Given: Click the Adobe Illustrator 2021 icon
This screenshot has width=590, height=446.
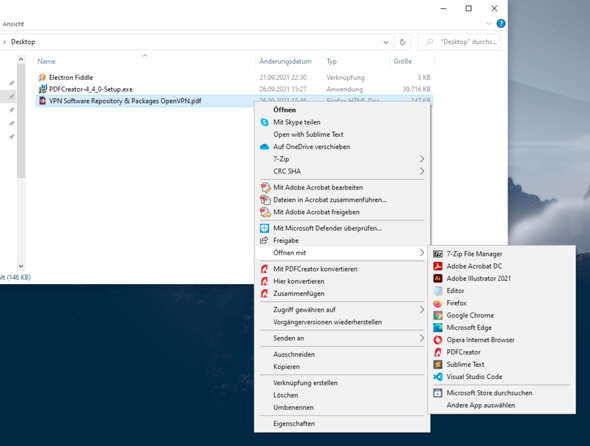Looking at the screenshot, I should click(x=438, y=279).
